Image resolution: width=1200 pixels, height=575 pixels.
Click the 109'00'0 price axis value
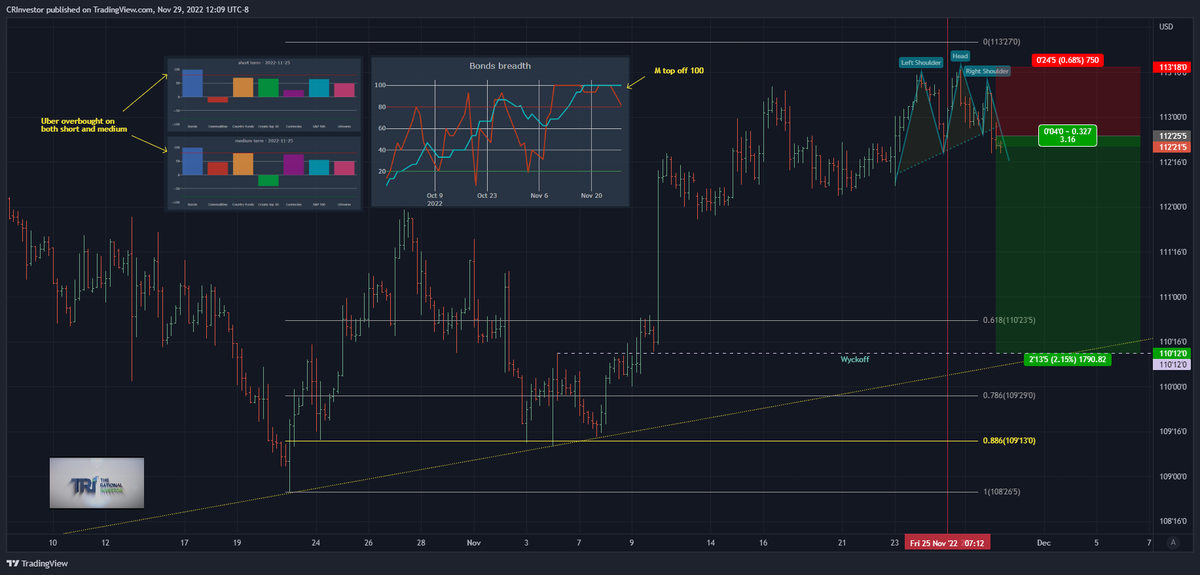[1171, 476]
